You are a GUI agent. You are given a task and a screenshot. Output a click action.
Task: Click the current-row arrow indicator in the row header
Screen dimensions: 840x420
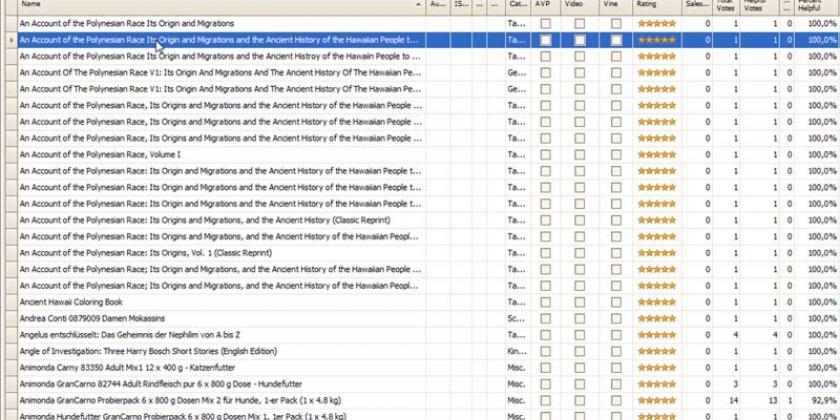[x=10, y=40]
